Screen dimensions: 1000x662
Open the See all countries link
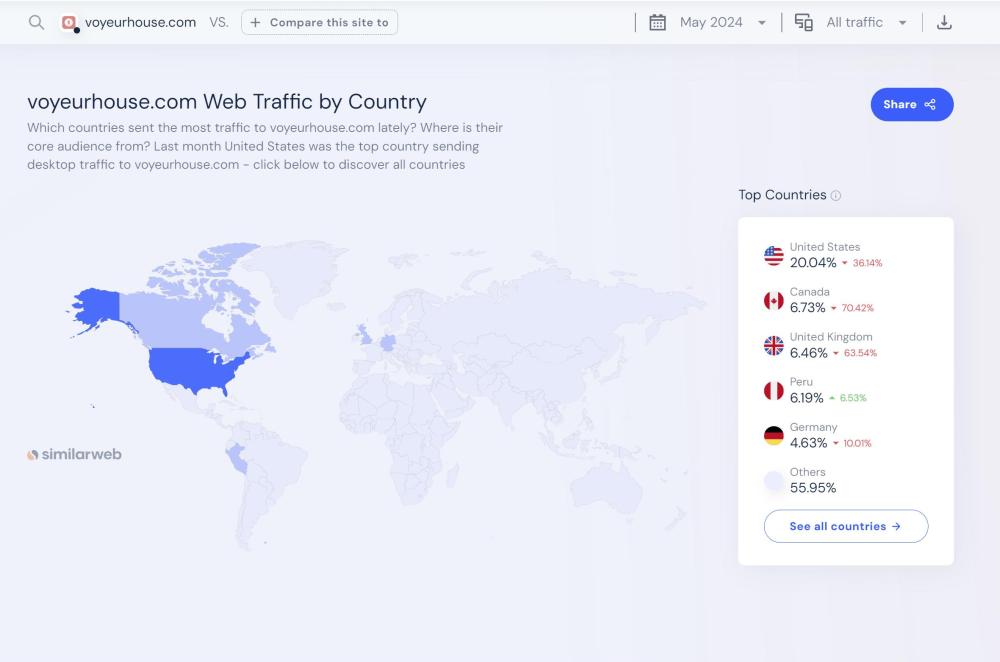[x=845, y=526]
